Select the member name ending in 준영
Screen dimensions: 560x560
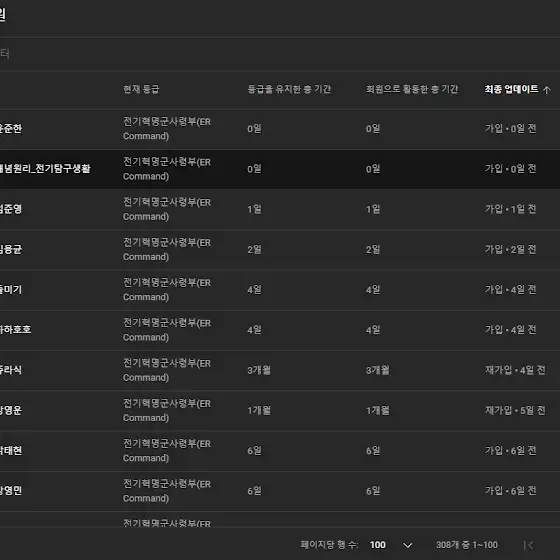point(11,209)
